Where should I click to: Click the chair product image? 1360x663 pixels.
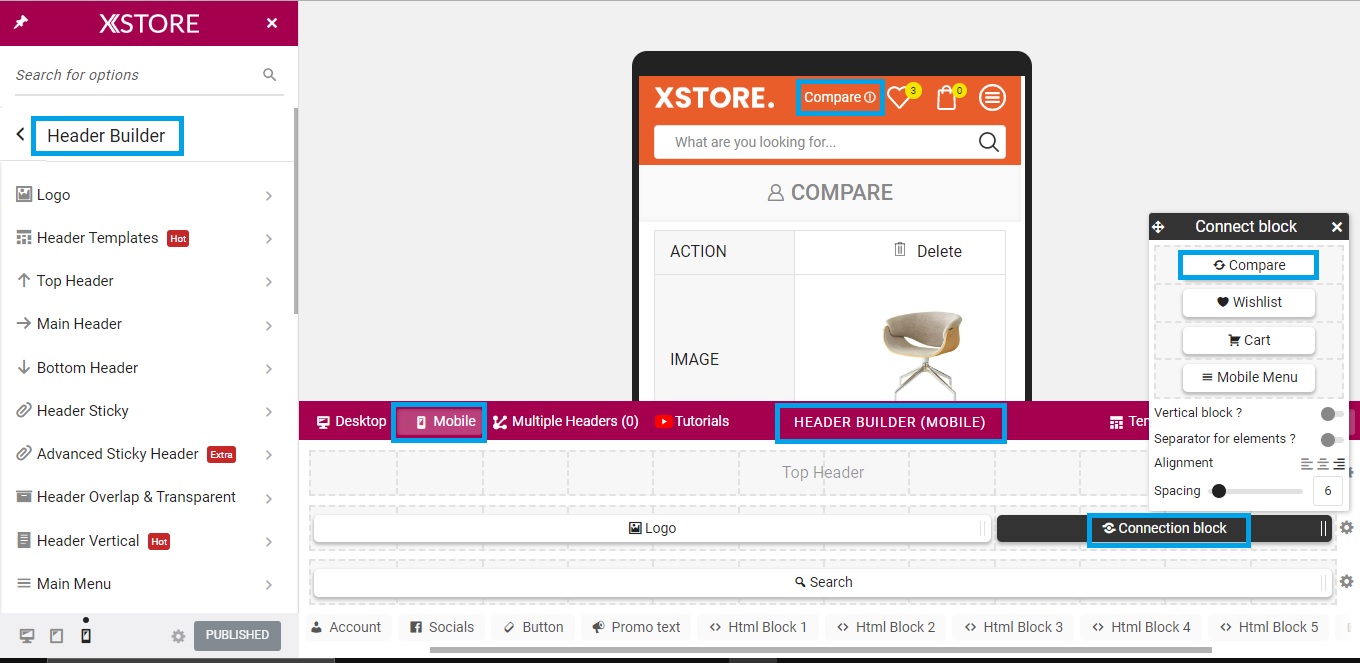[923, 353]
